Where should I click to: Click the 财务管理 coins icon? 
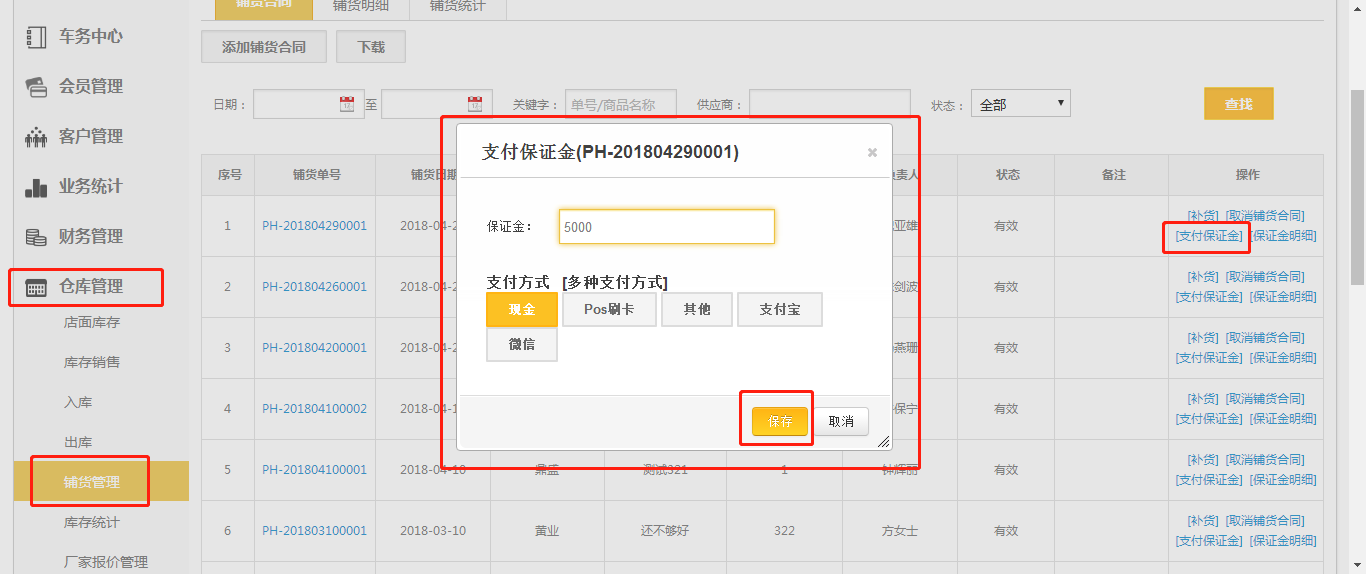pyautogui.click(x=36, y=237)
